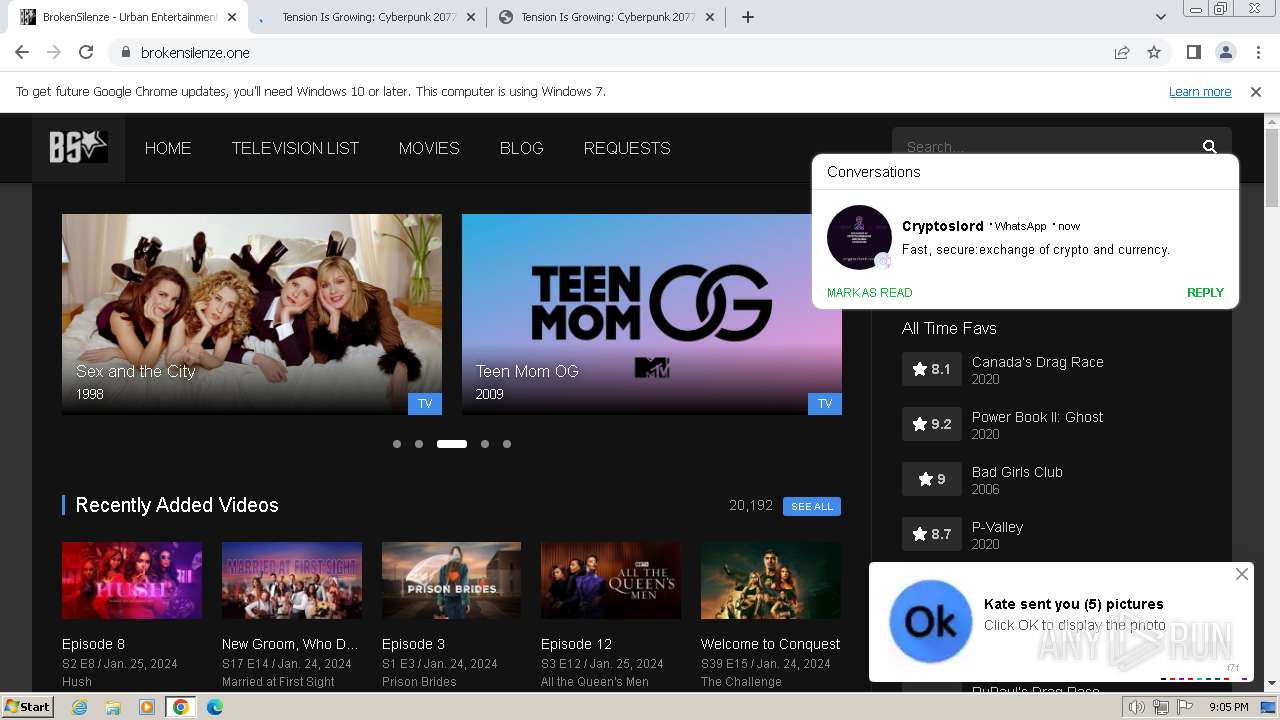This screenshot has width=1280, height=720.
Task: Click the address bar URL
Action: point(195,52)
